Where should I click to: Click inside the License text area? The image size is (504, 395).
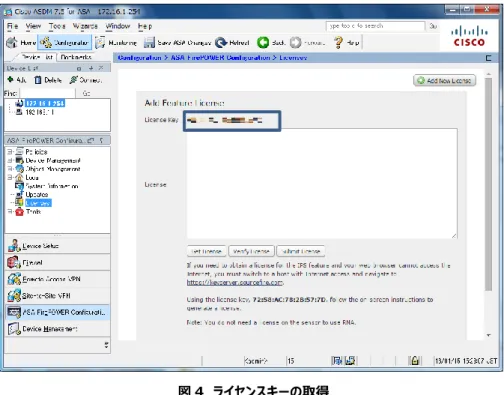click(x=322, y=184)
